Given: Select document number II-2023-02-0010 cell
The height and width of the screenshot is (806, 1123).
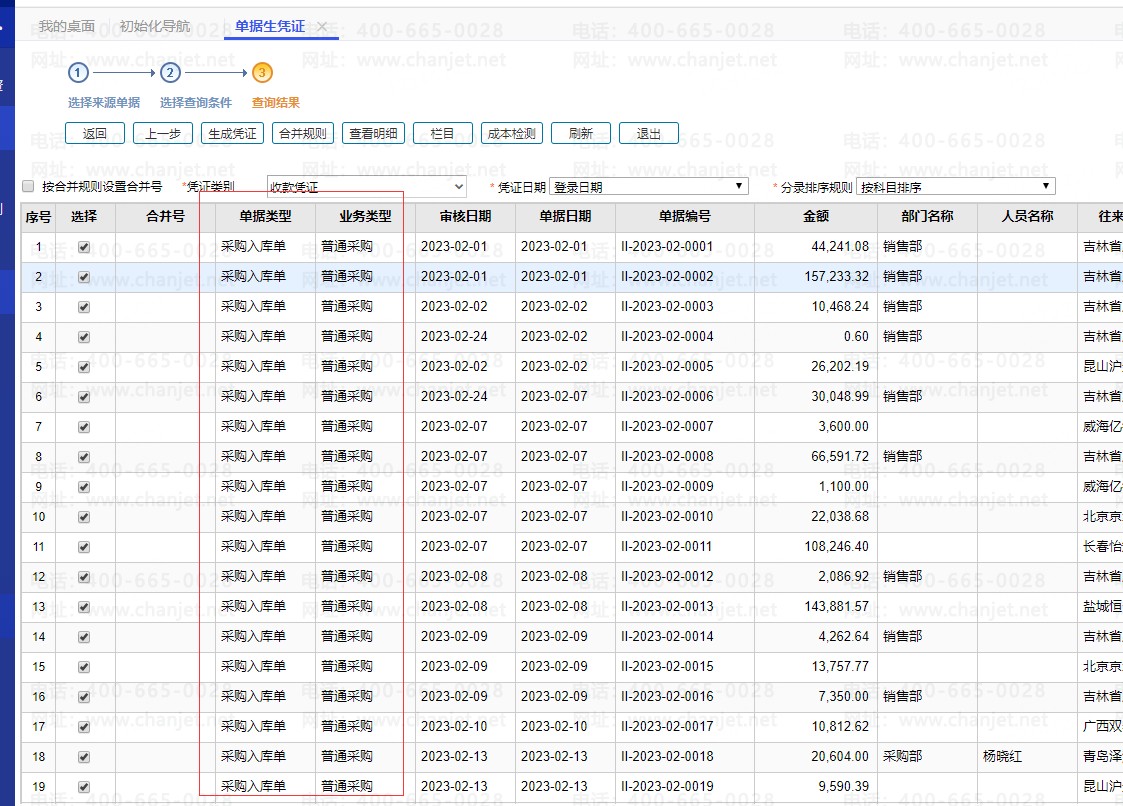Looking at the screenshot, I should (x=667, y=517).
